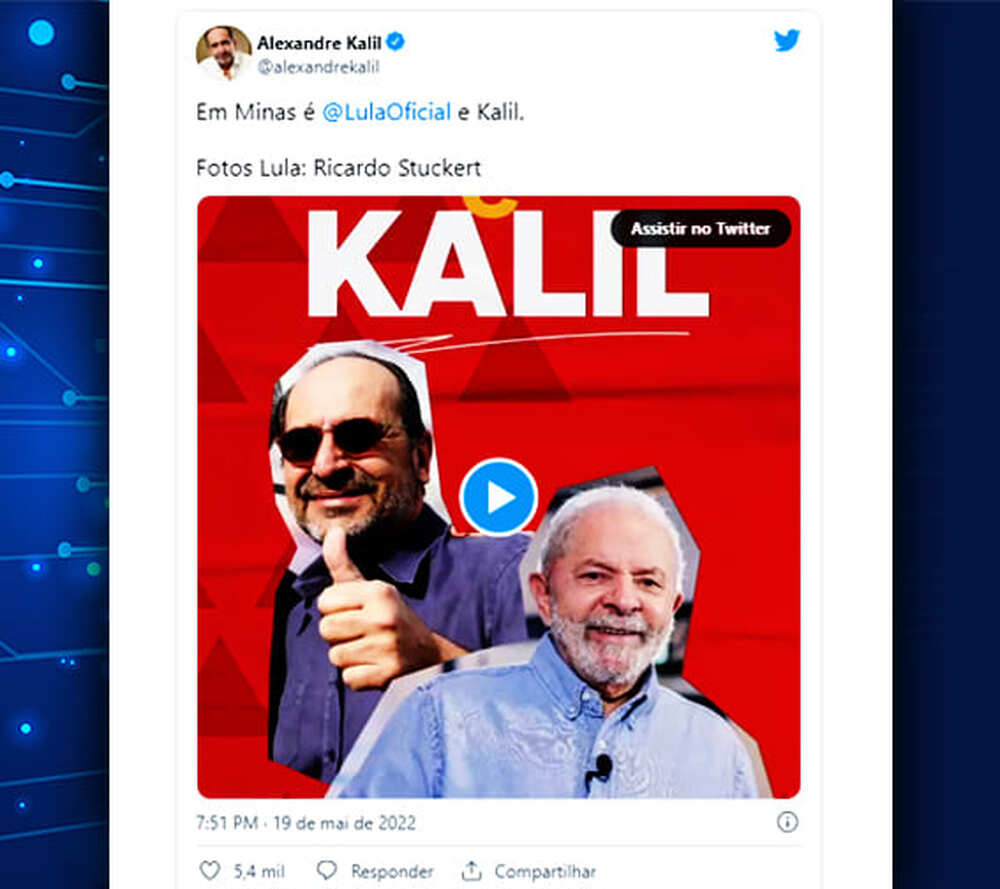
Task: Click the Assistir no Twitter button
Action: pos(700,228)
